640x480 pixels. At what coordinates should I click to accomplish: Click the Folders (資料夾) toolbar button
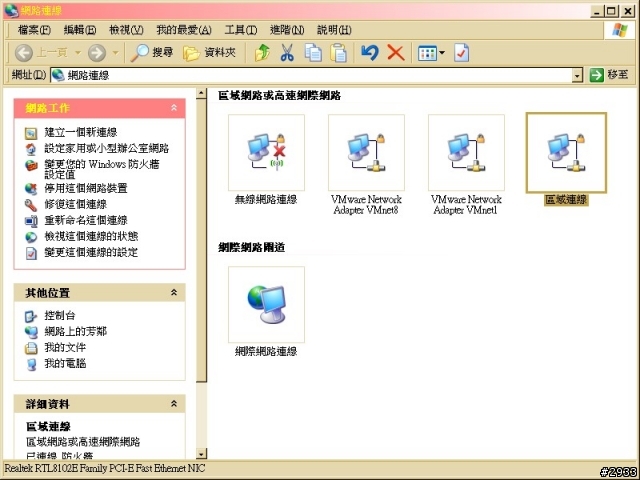click(209, 53)
